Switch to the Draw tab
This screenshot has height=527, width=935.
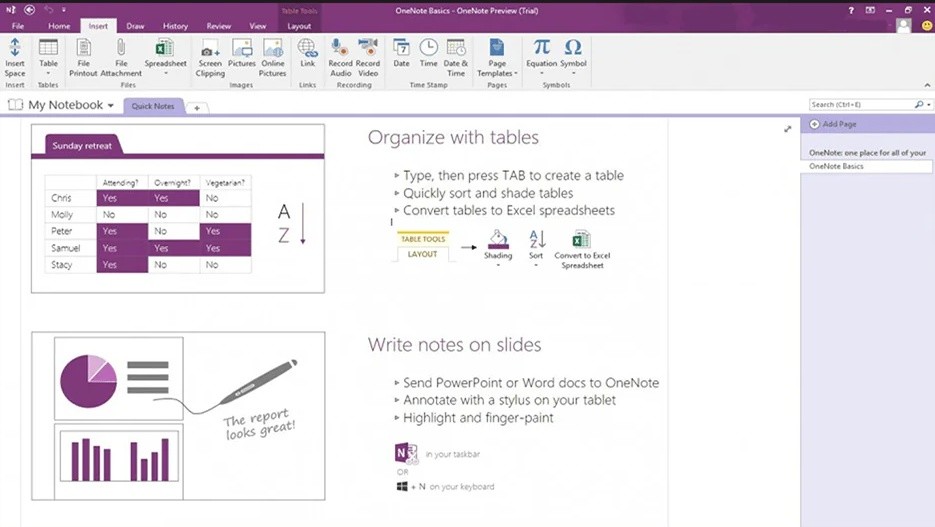135,26
